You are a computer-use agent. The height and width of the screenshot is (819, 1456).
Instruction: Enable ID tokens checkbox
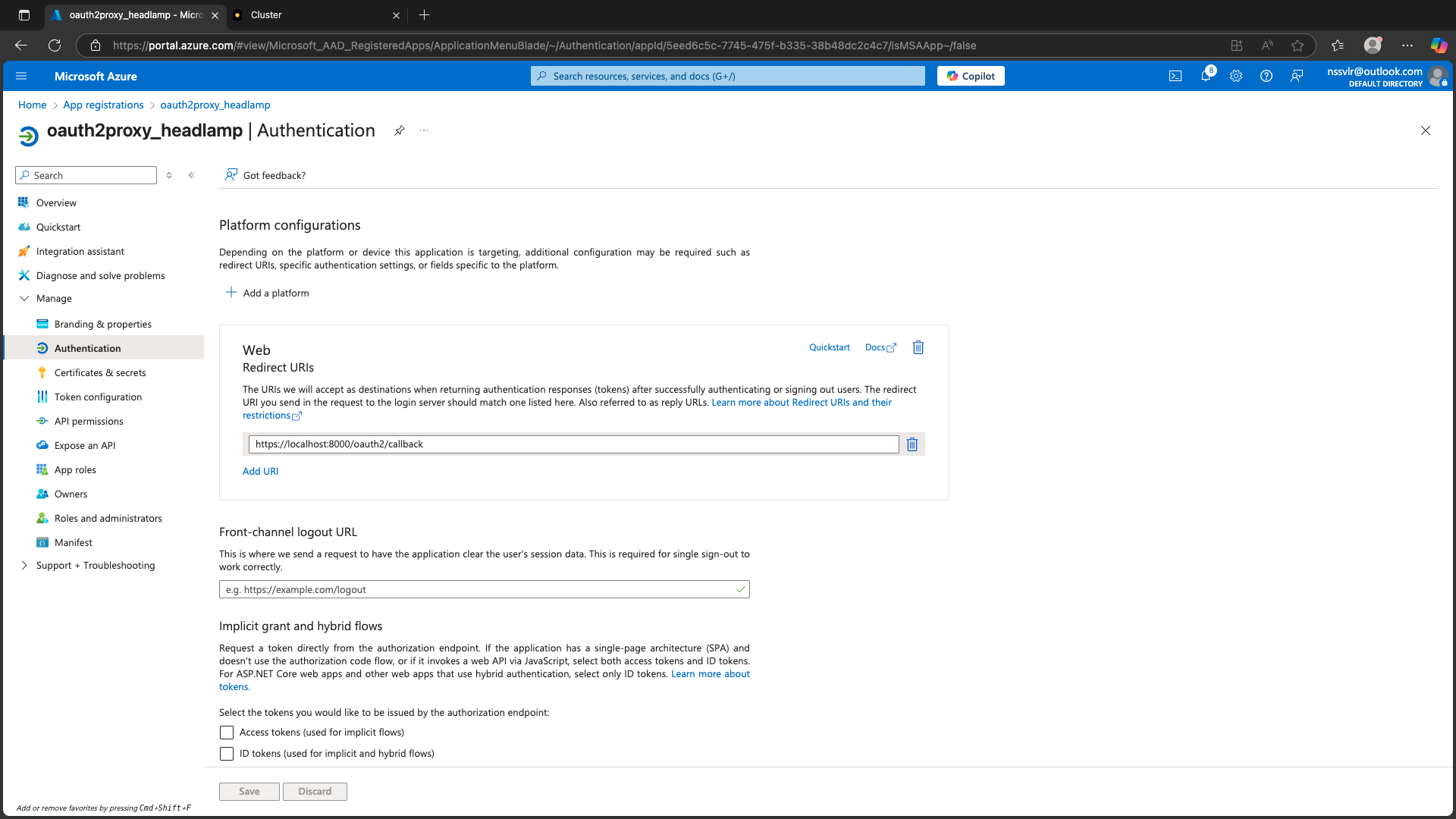pyautogui.click(x=226, y=753)
